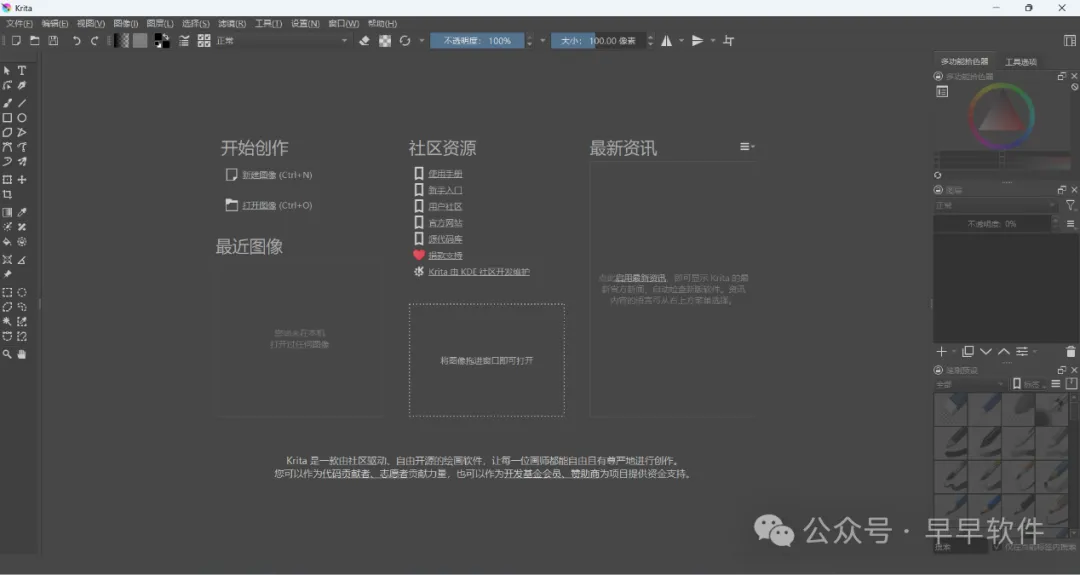This screenshot has height=575, width=1080.
Task: Click the Undo toolbar arrow
Action: (x=76, y=41)
